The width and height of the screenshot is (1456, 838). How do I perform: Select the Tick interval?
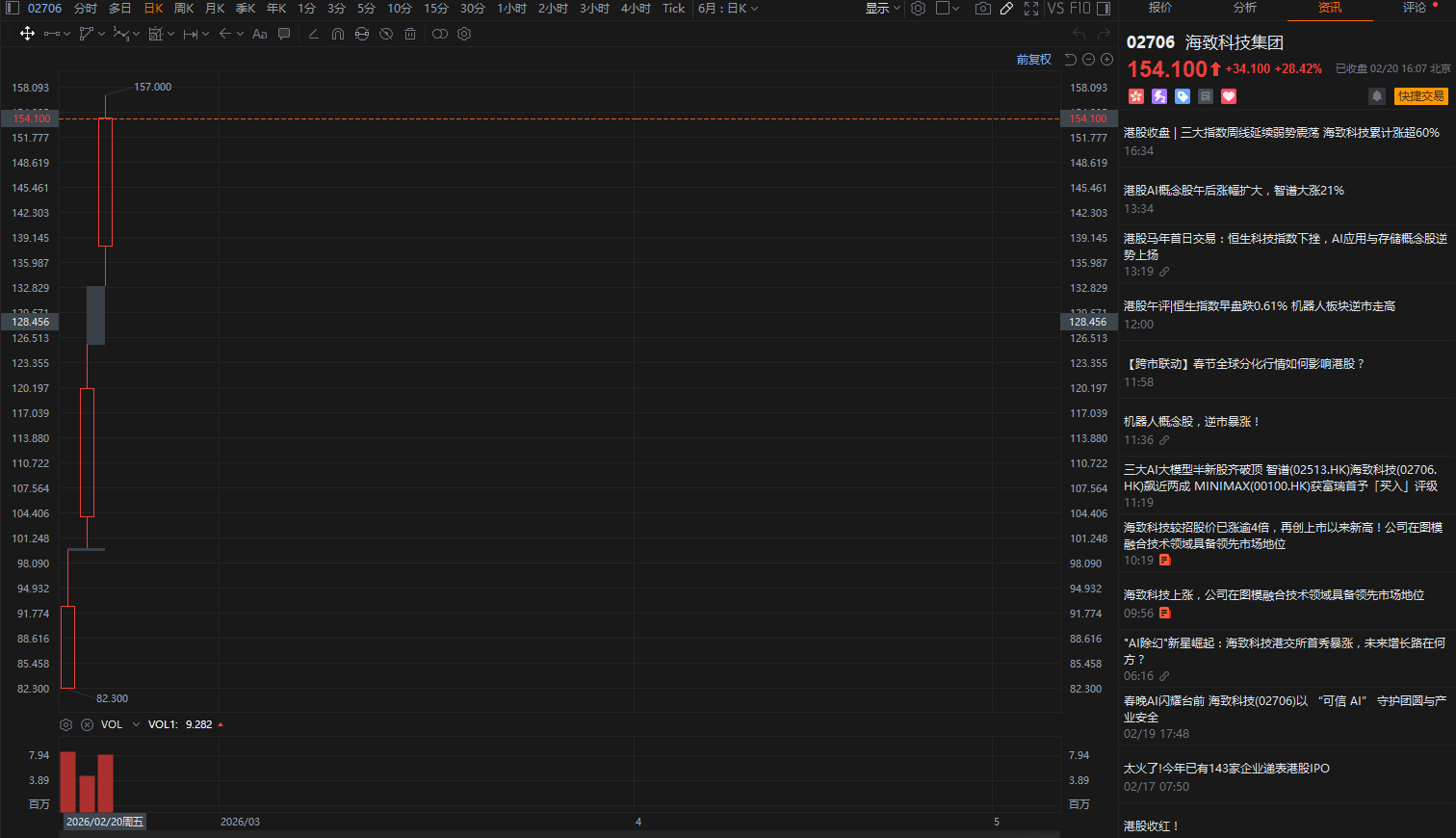[x=673, y=8]
